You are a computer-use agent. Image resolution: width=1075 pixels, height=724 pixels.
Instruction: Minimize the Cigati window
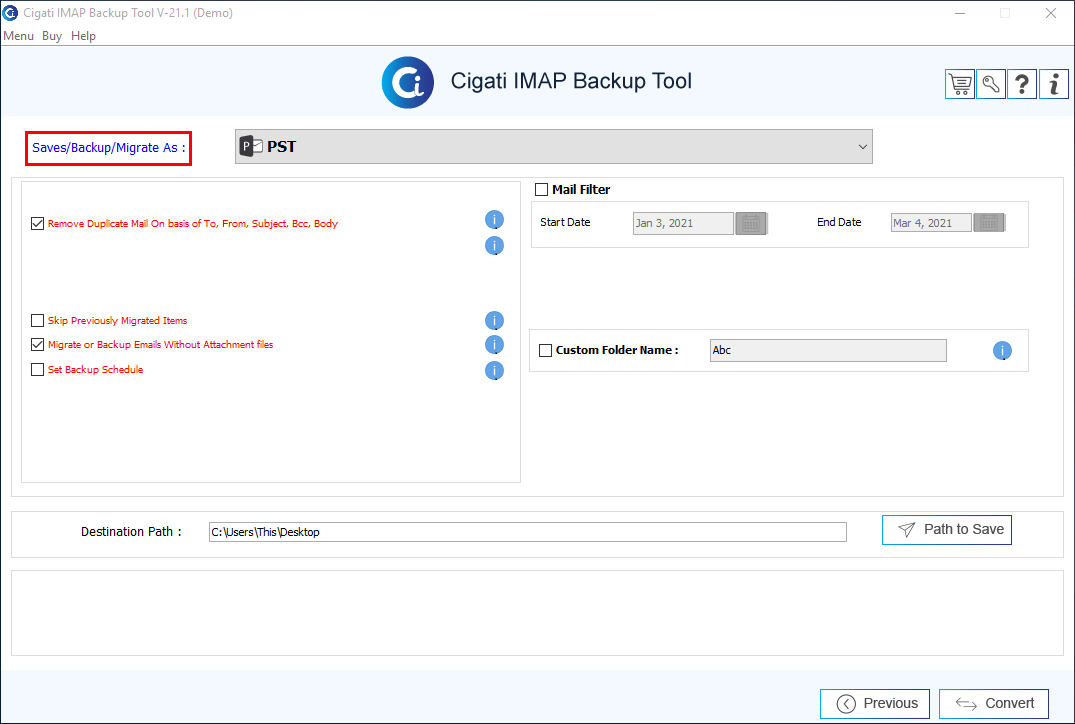point(960,13)
